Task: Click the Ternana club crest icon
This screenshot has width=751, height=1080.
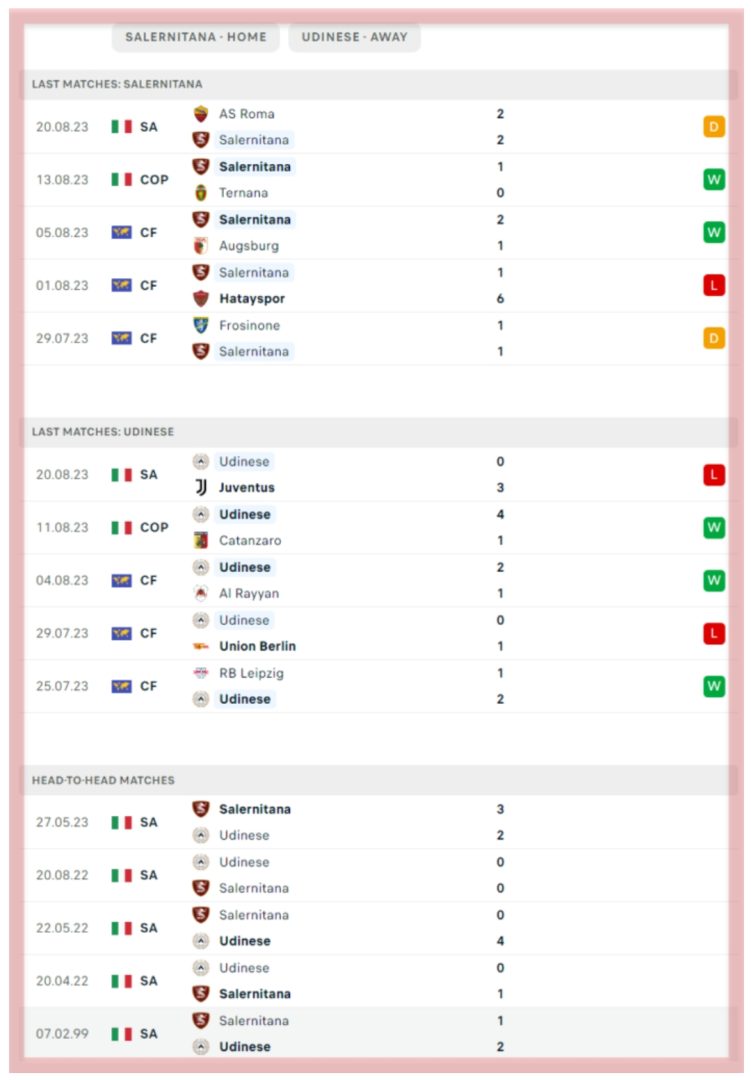Action: coord(200,193)
